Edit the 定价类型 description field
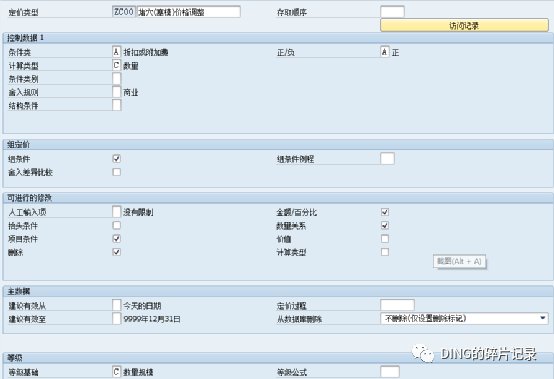This screenshot has width=554, height=379. click(x=189, y=12)
